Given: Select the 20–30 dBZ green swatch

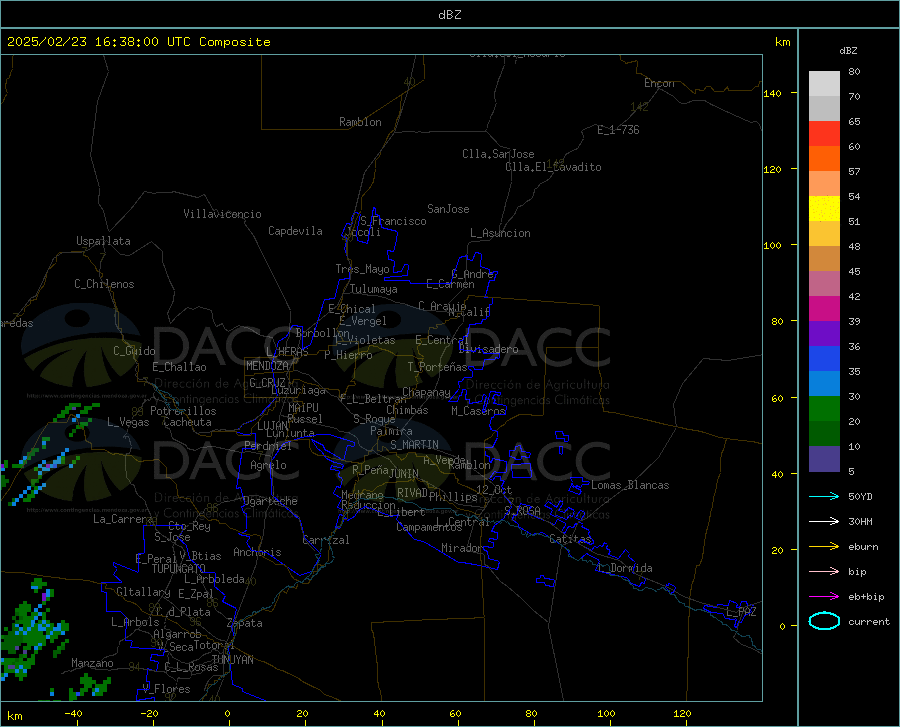Looking at the screenshot, I should [824, 409].
